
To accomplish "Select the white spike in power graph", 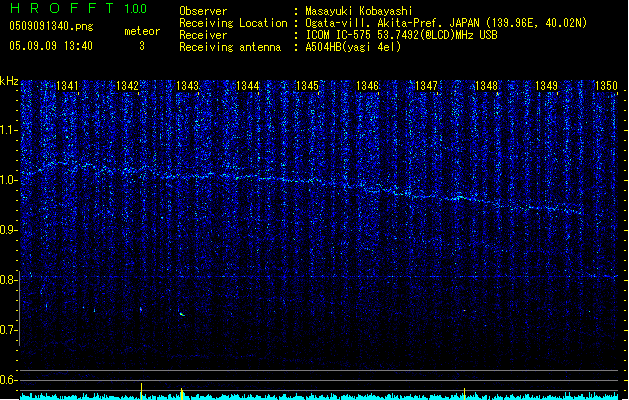I will click(141, 388).
